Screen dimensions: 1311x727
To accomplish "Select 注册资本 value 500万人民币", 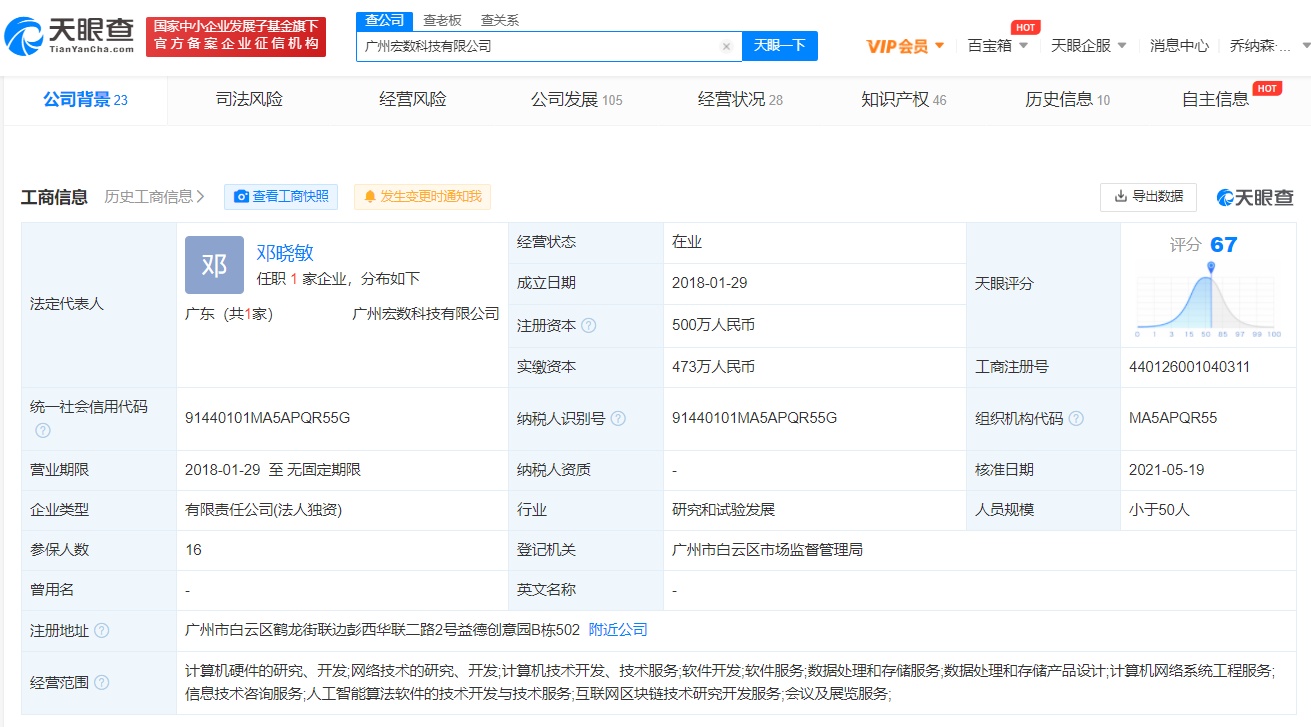I will click(714, 325).
